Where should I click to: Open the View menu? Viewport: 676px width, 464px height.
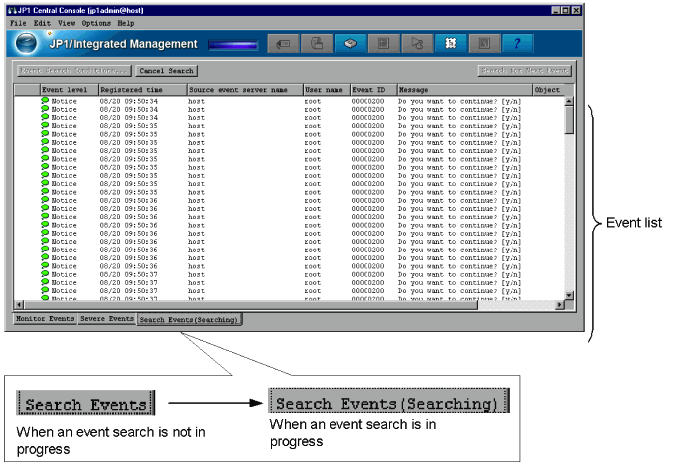click(66, 22)
